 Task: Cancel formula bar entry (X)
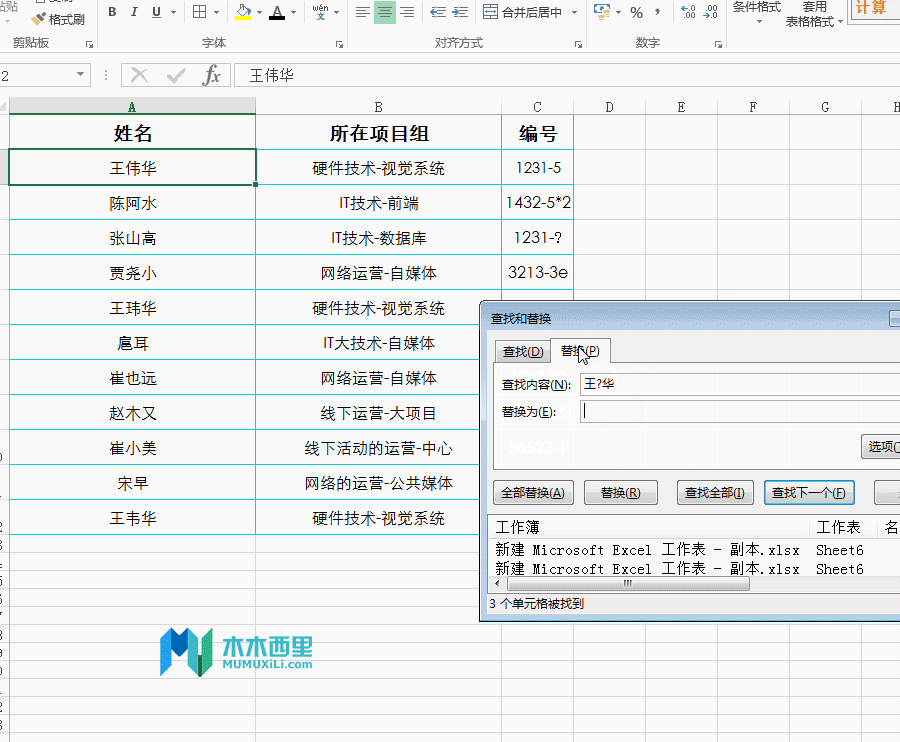(x=139, y=75)
